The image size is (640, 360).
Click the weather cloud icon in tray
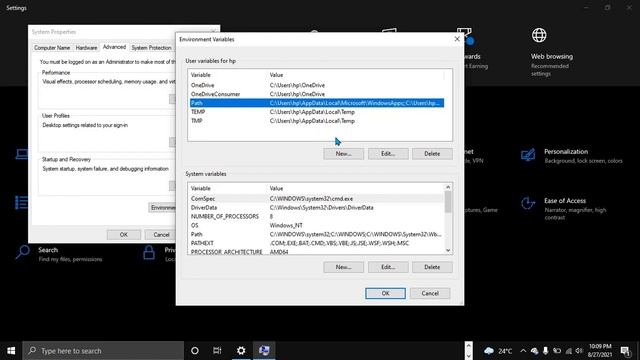click(x=489, y=351)
